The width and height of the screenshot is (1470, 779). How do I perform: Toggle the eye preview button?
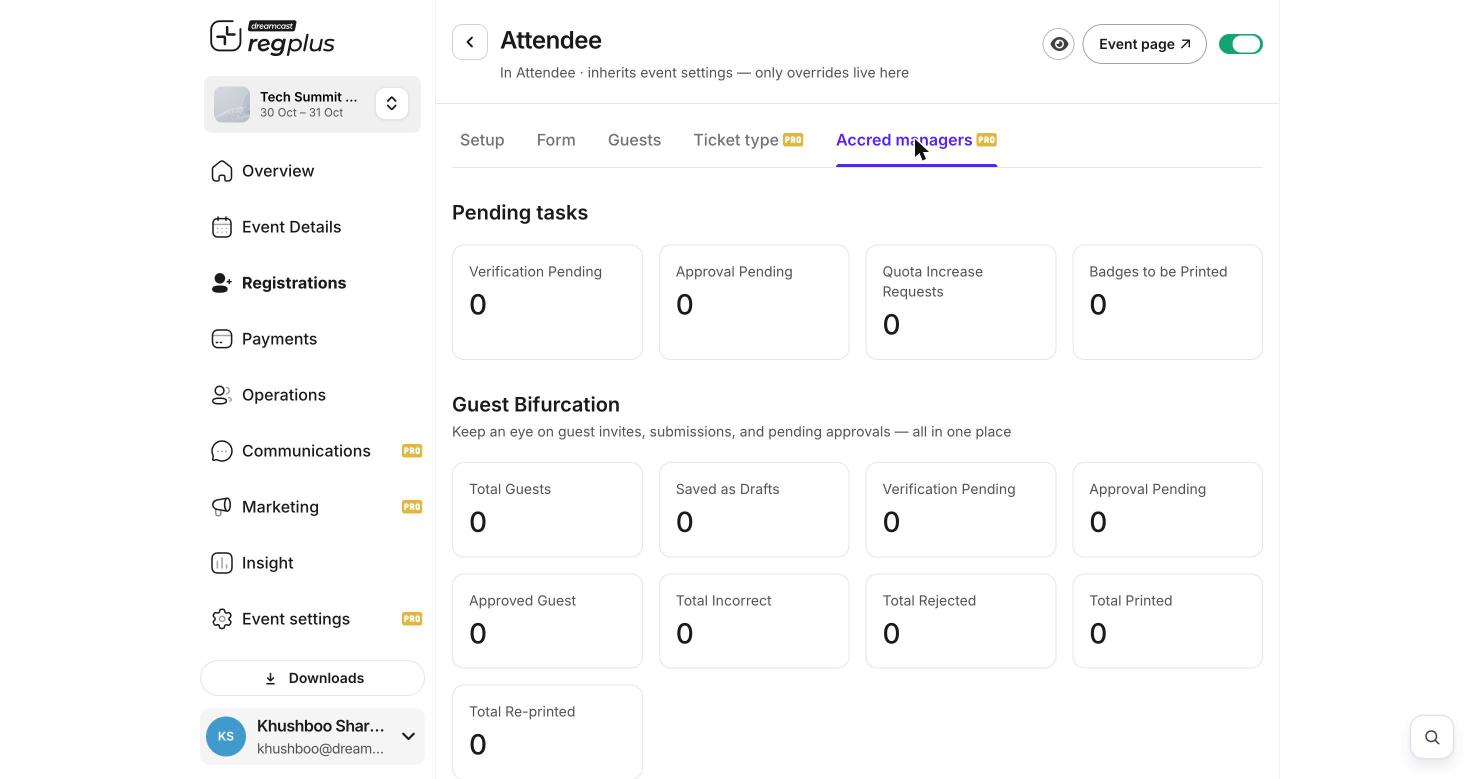(x=1058, y=44)
